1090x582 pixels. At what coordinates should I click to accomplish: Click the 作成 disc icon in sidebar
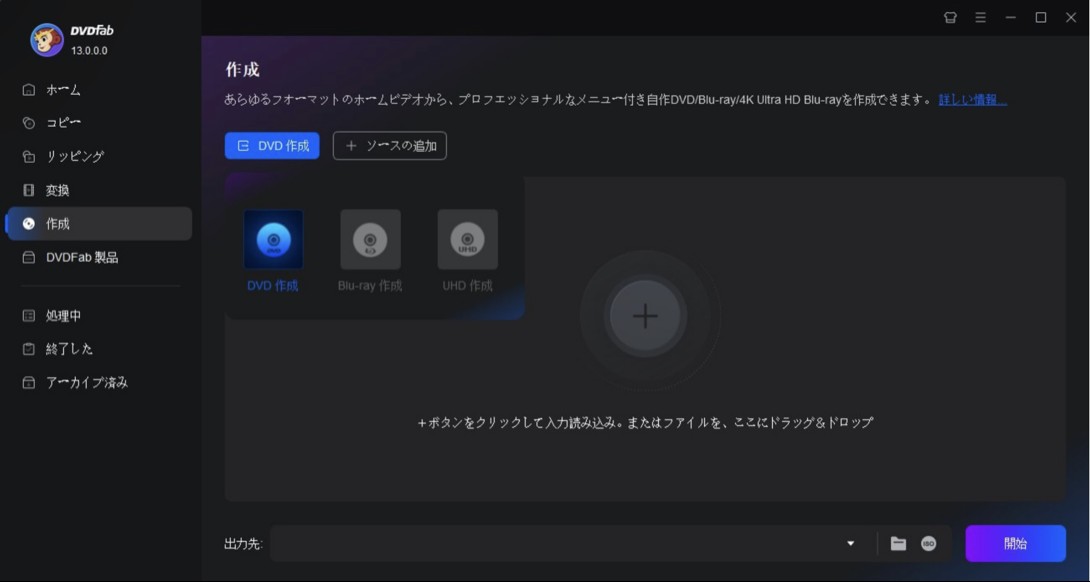tap(29, 224)
